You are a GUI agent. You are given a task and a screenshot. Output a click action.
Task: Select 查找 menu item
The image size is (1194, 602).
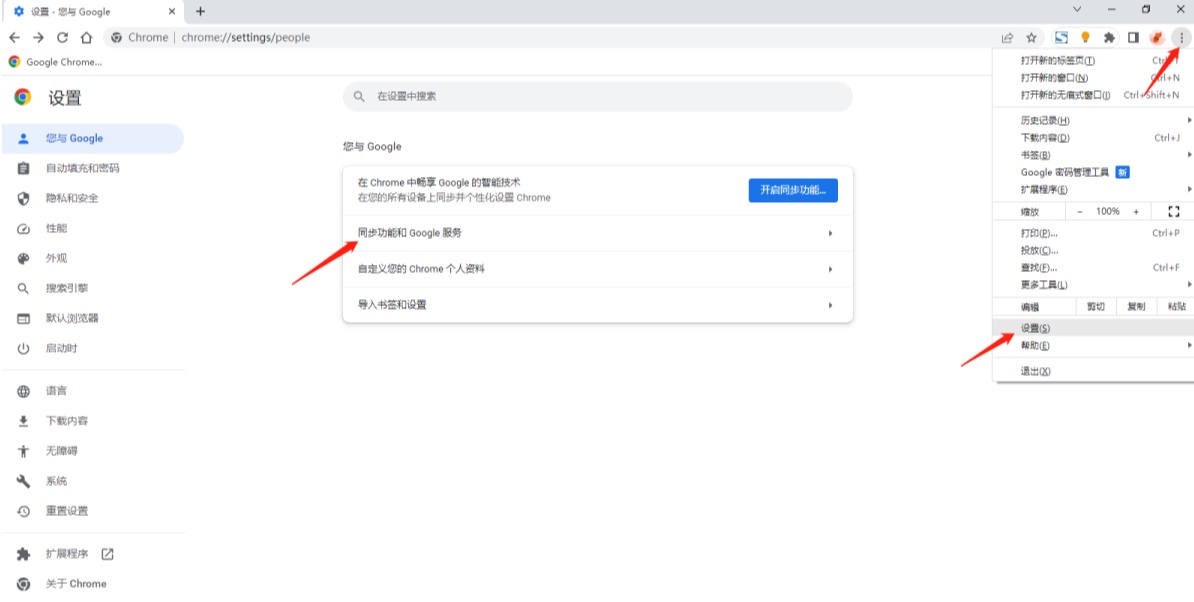[x=1093, y=268]
